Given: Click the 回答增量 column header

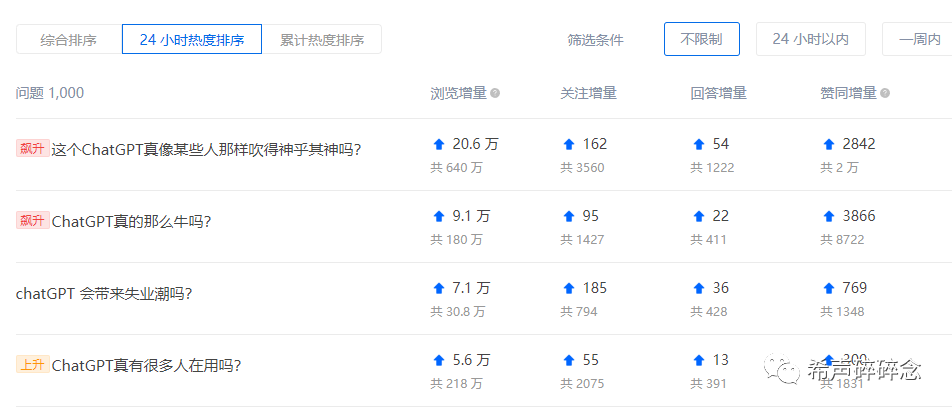Looking at the screenshot, I should [718, 93].
